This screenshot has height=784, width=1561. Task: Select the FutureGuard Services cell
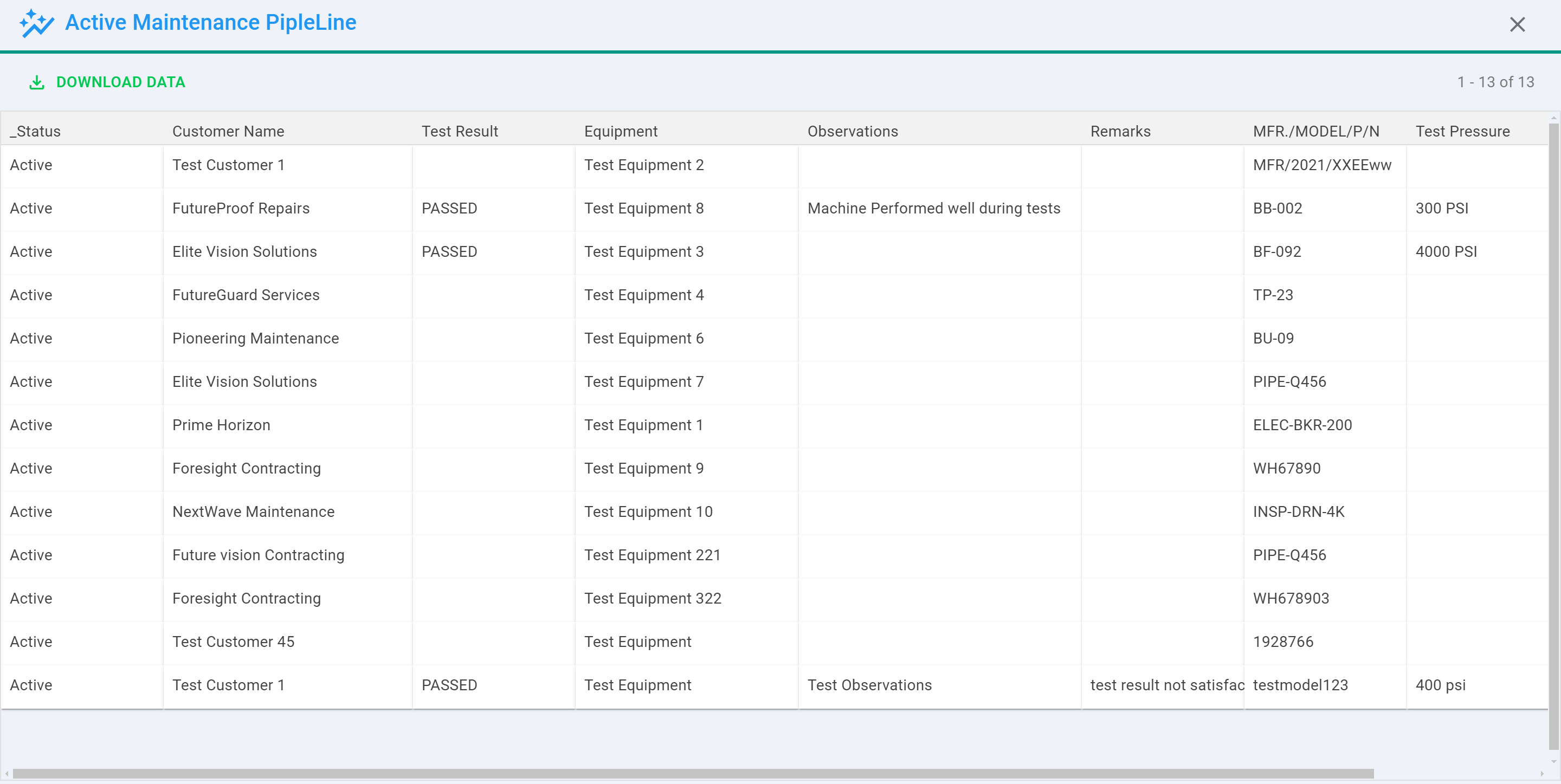288,295
